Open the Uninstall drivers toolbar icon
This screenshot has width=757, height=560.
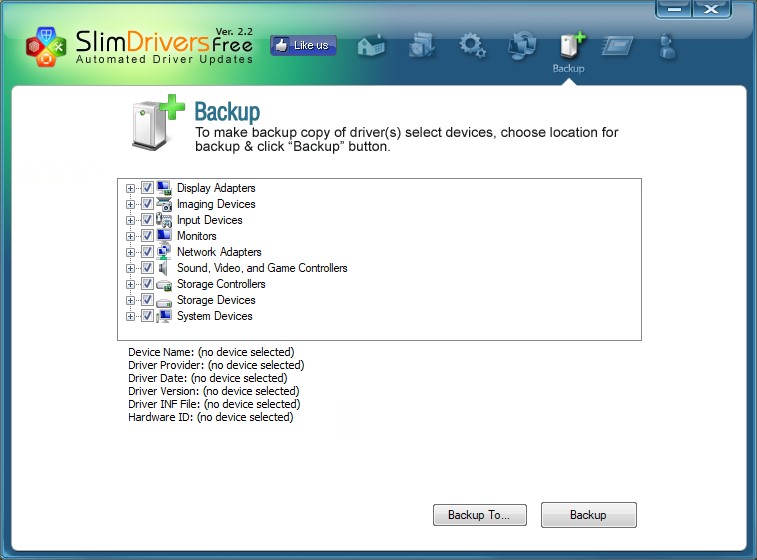(422, 46)
